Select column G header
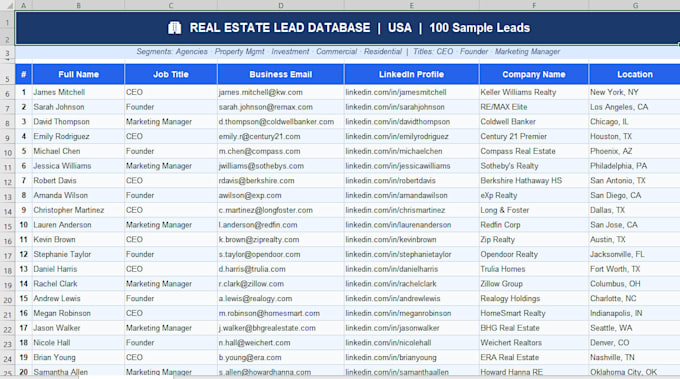 (x=634, y=5)
